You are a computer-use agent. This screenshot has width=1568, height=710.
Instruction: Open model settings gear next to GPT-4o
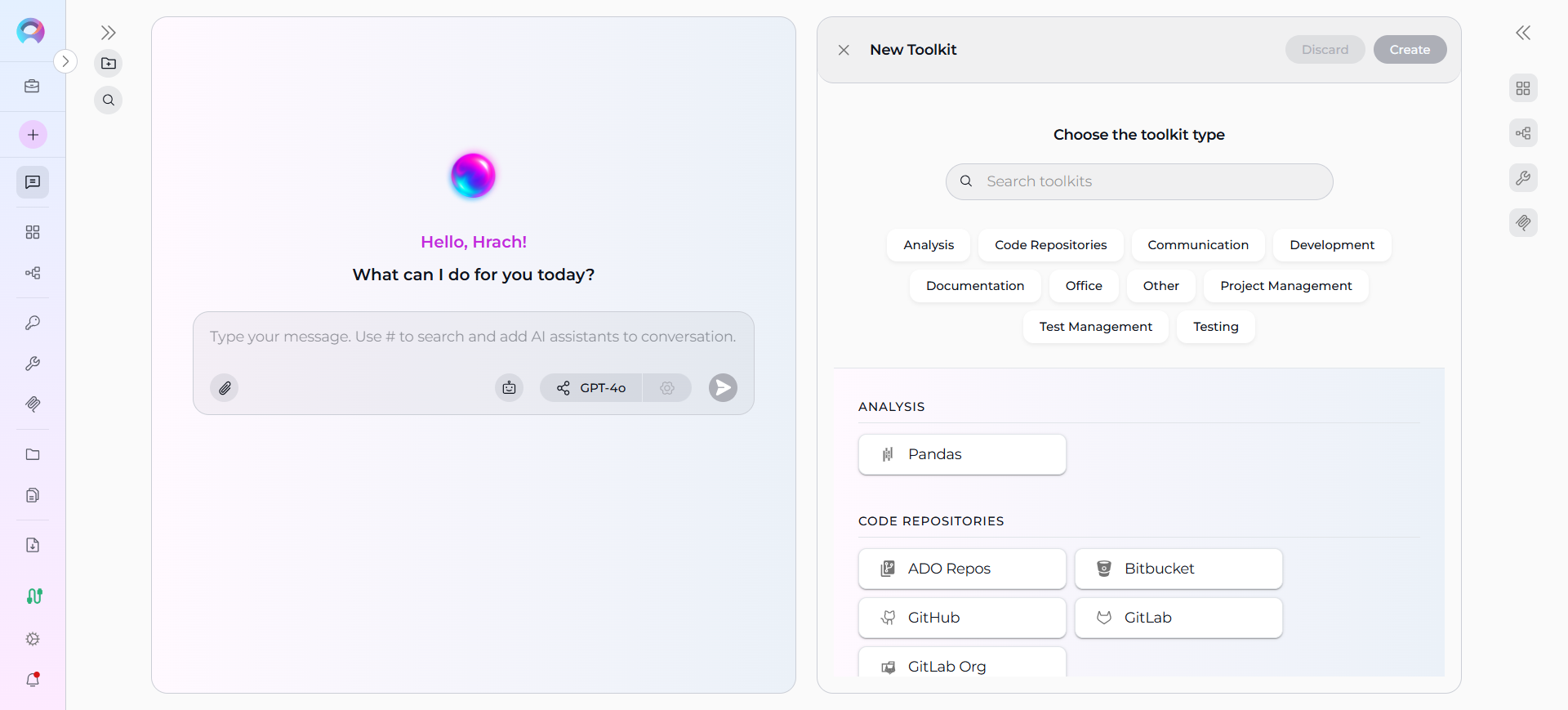[667, 388]
